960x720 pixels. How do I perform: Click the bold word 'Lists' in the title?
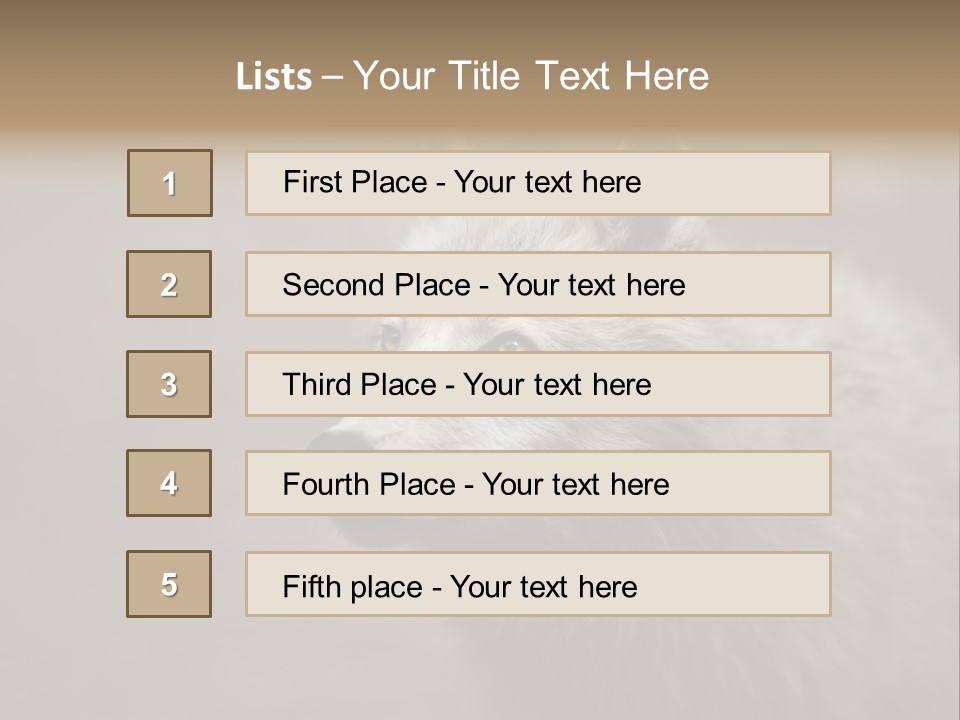pos(274,76)
